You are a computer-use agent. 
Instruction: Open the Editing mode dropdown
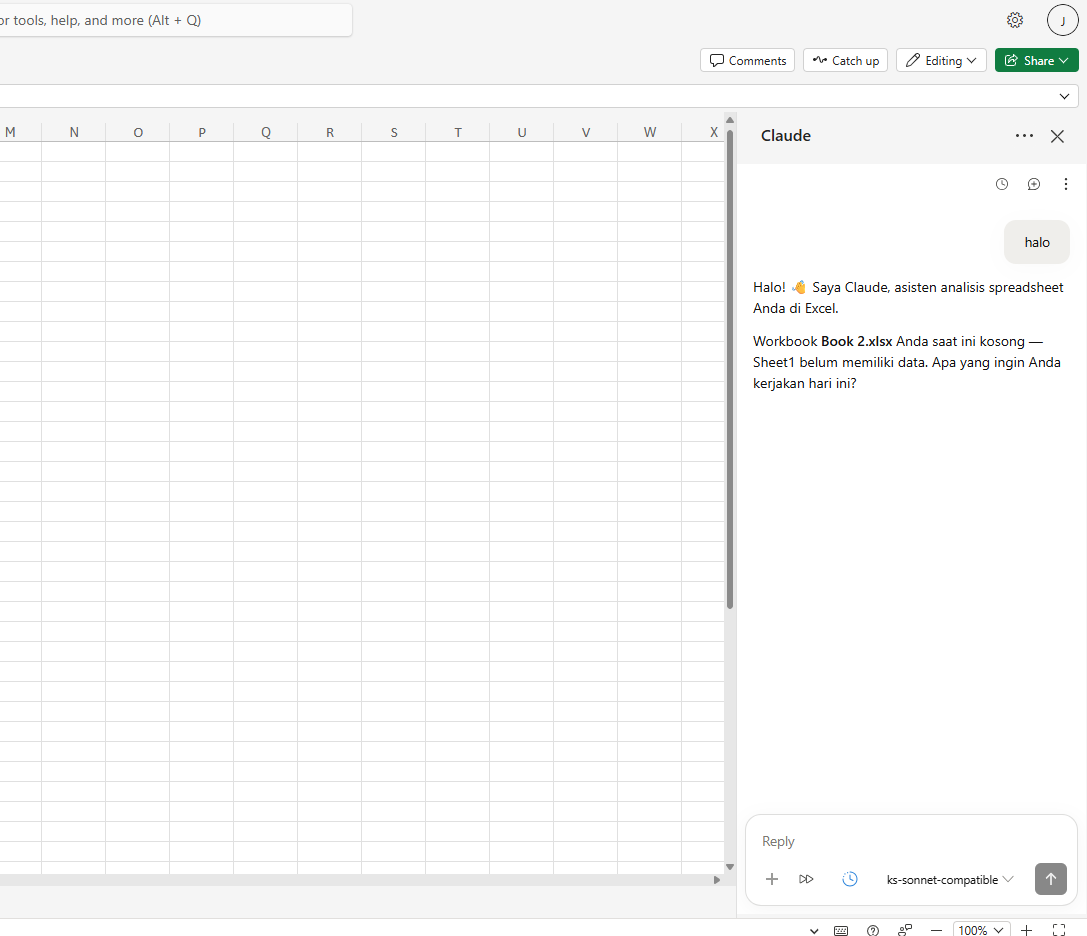pyautogui.click(x=941, y=60)
